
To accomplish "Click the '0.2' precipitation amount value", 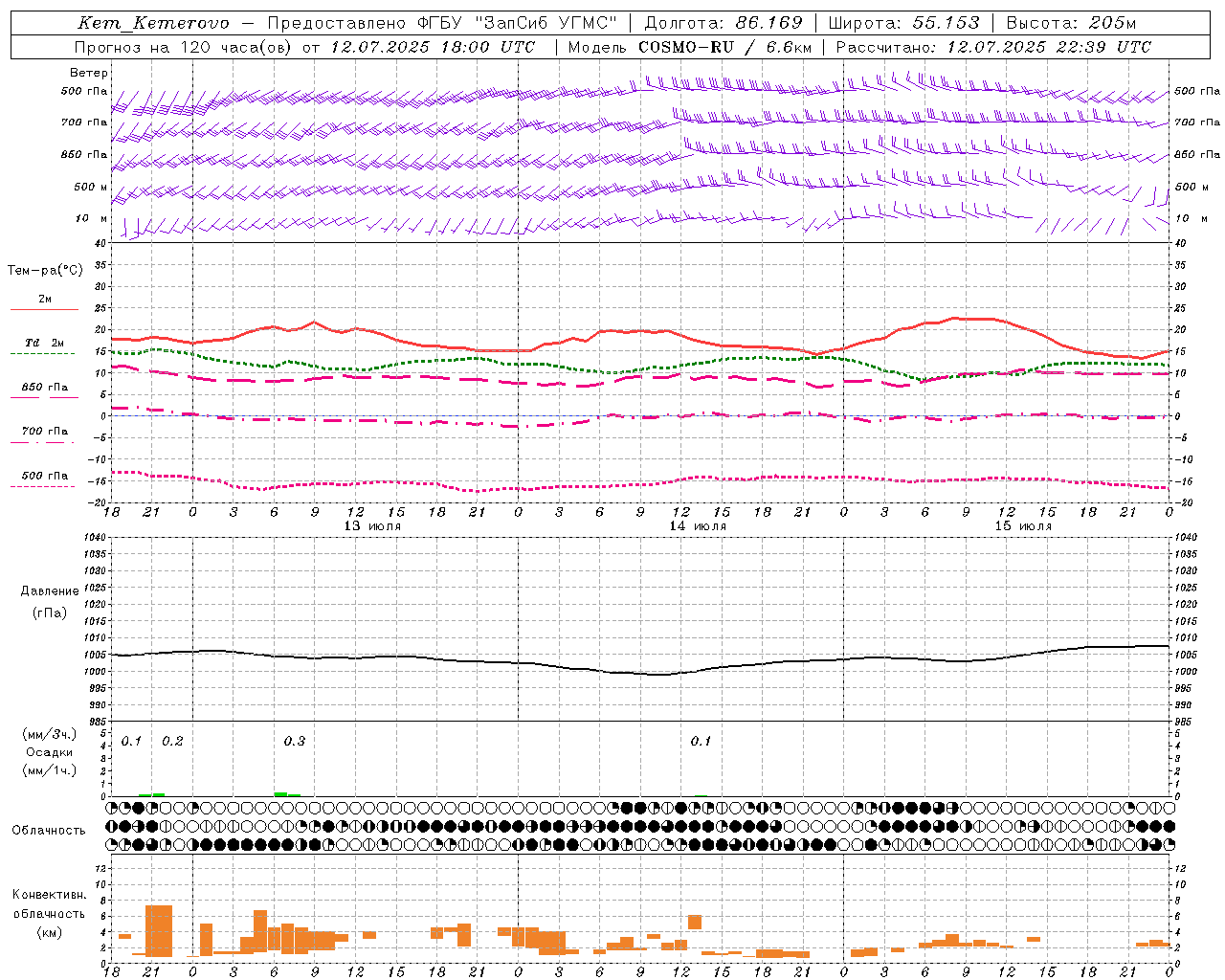I will pyautogui.click(x=172, y=742).
